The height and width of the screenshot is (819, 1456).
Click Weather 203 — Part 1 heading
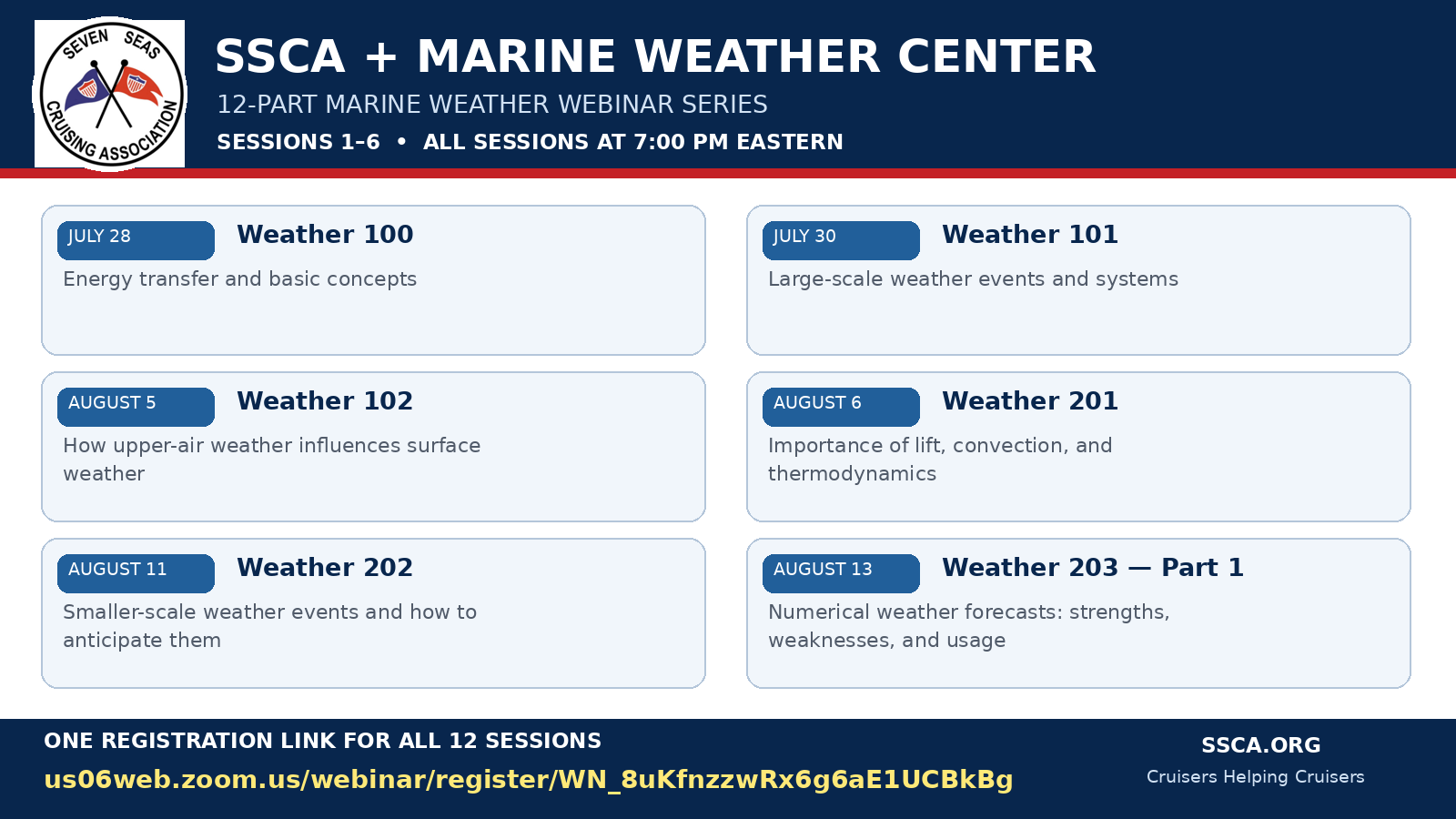tap(1093, 568)
